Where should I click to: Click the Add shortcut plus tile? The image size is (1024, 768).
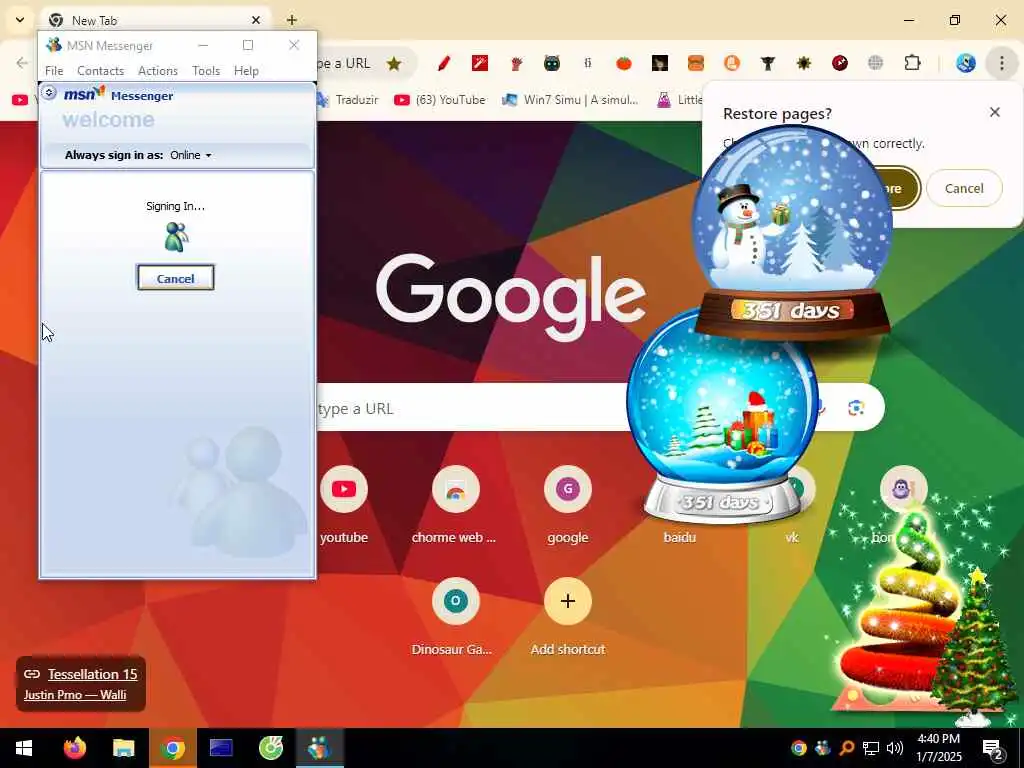click(568, 601)
